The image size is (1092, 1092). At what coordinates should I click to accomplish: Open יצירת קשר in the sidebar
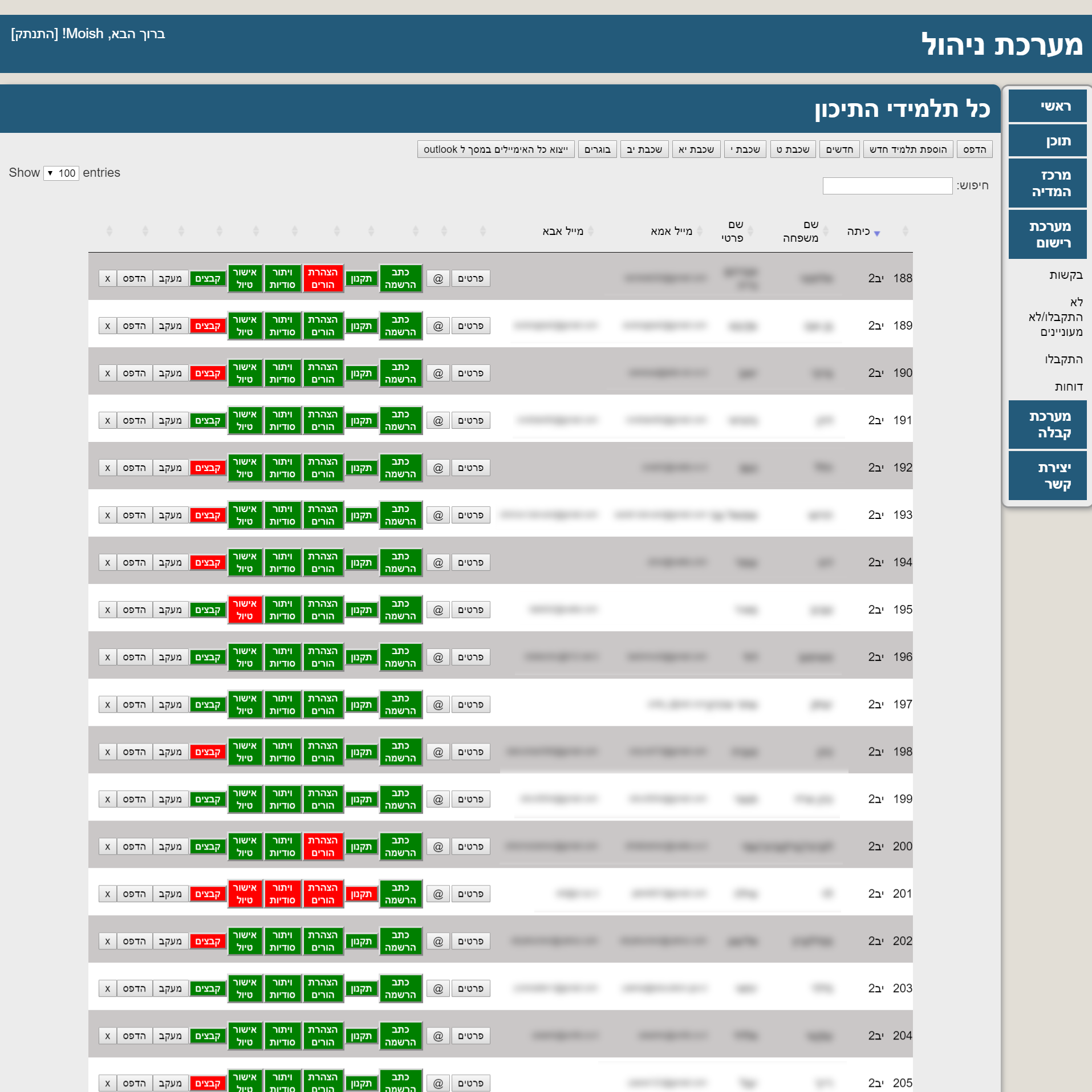click(1048, 476)
